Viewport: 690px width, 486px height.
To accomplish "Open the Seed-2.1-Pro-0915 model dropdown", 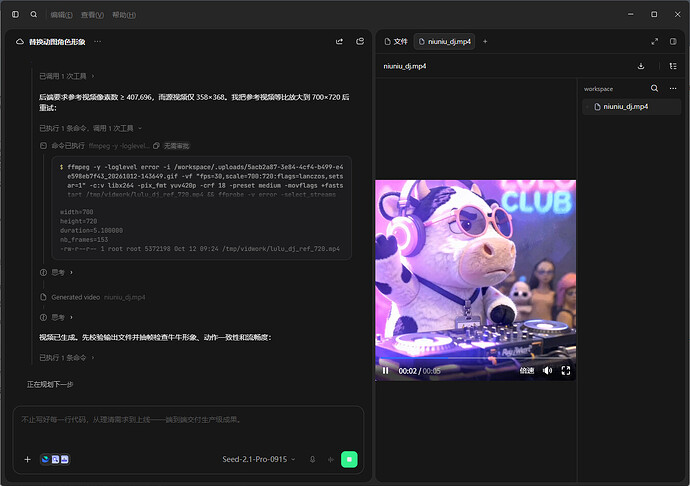I will 259,459.
